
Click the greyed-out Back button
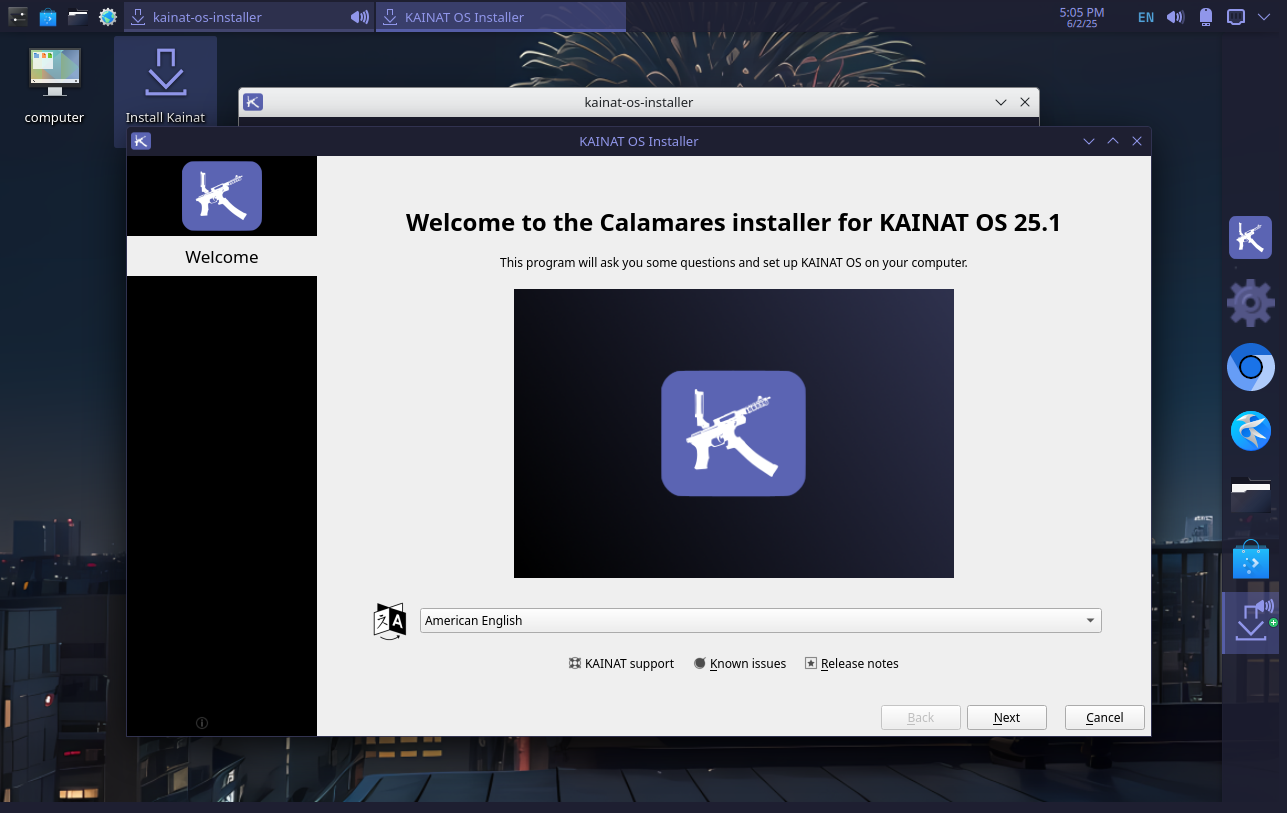coord(920,717)
